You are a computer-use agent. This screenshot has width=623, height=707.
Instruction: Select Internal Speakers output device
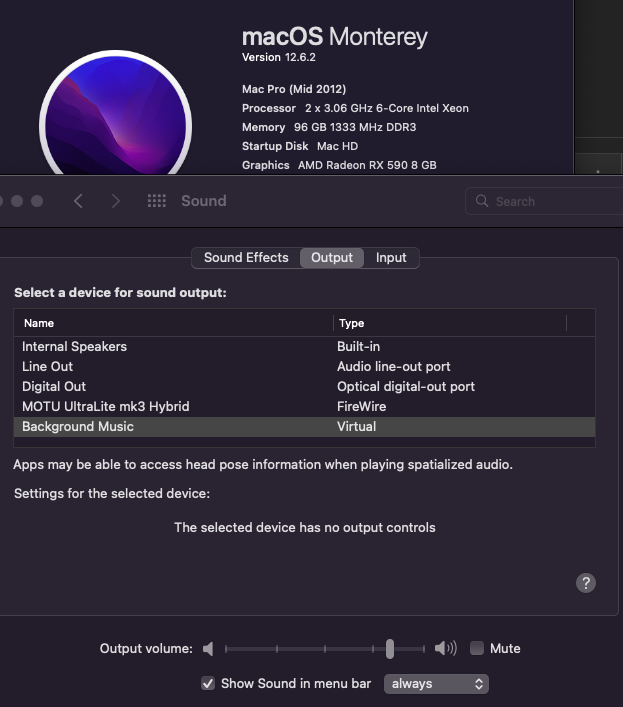point(304,346)
